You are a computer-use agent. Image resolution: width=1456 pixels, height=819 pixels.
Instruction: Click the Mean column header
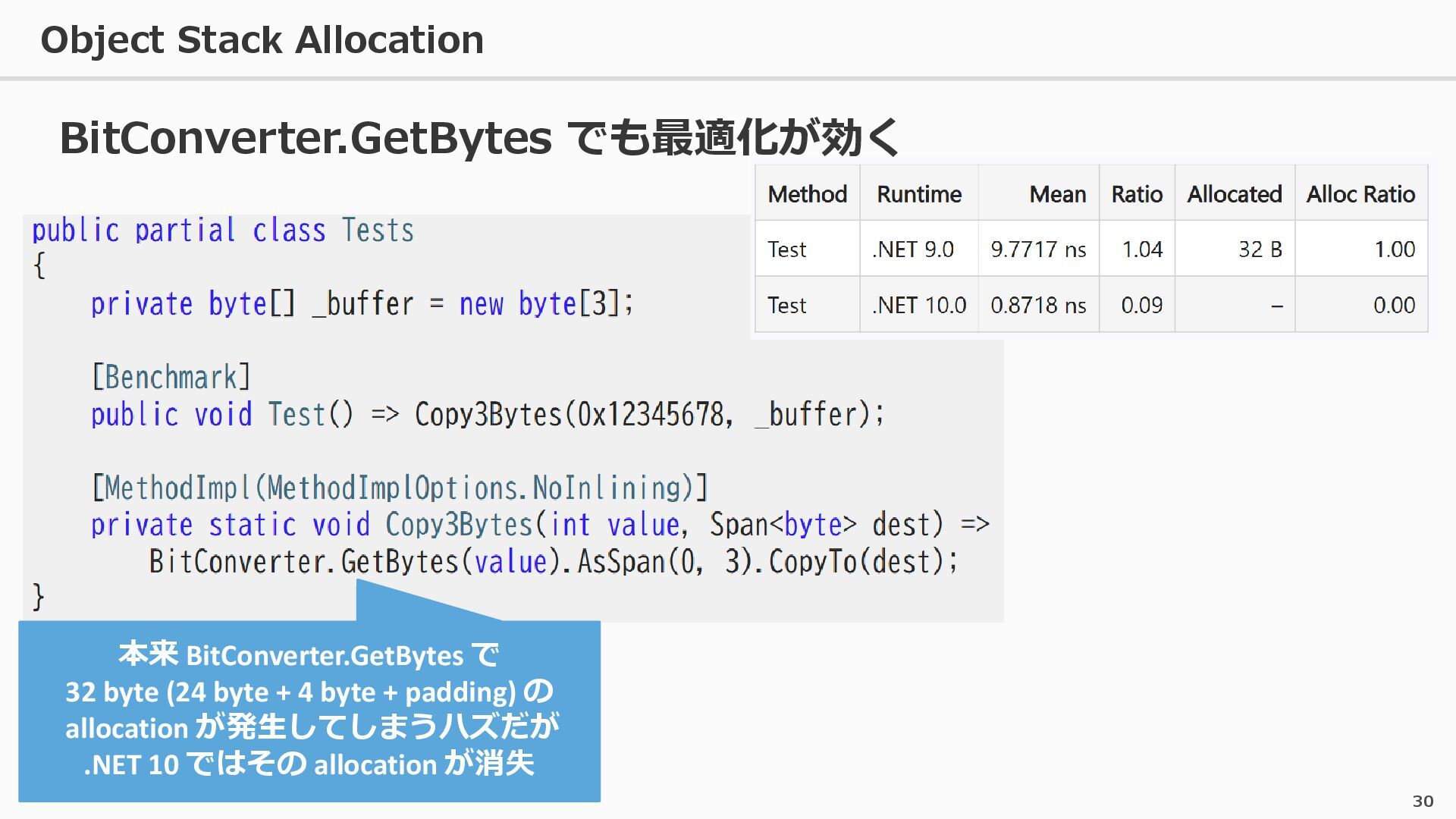pyautogui.click(x=1057, y=194)
